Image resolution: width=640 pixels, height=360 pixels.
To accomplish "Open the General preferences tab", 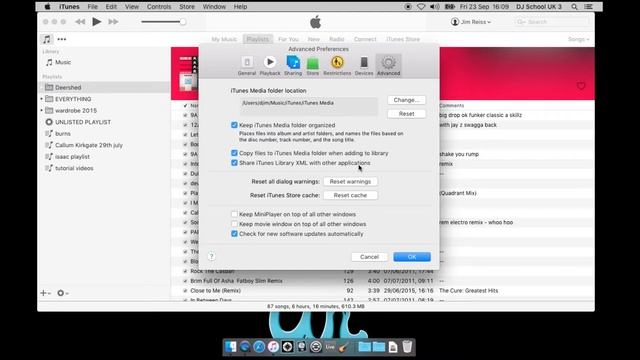I will coord(247,66).
